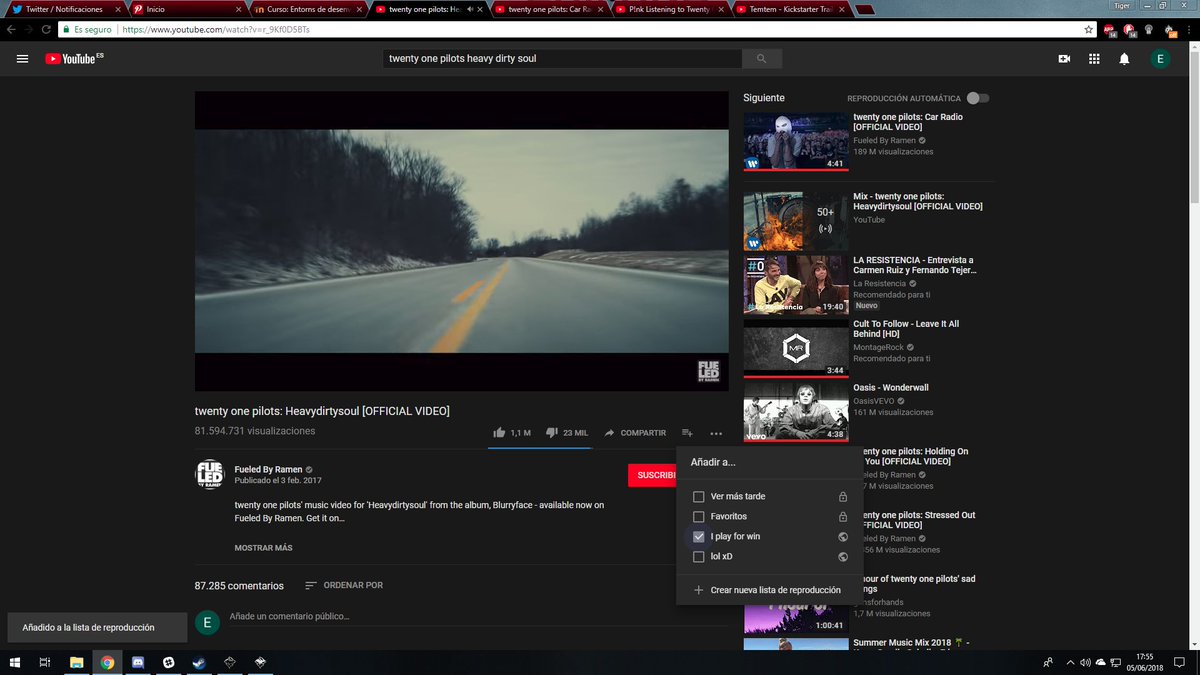Open File Explorer from the taskbar
Viewport: 1200px width, 675px height.
point(77,662)
